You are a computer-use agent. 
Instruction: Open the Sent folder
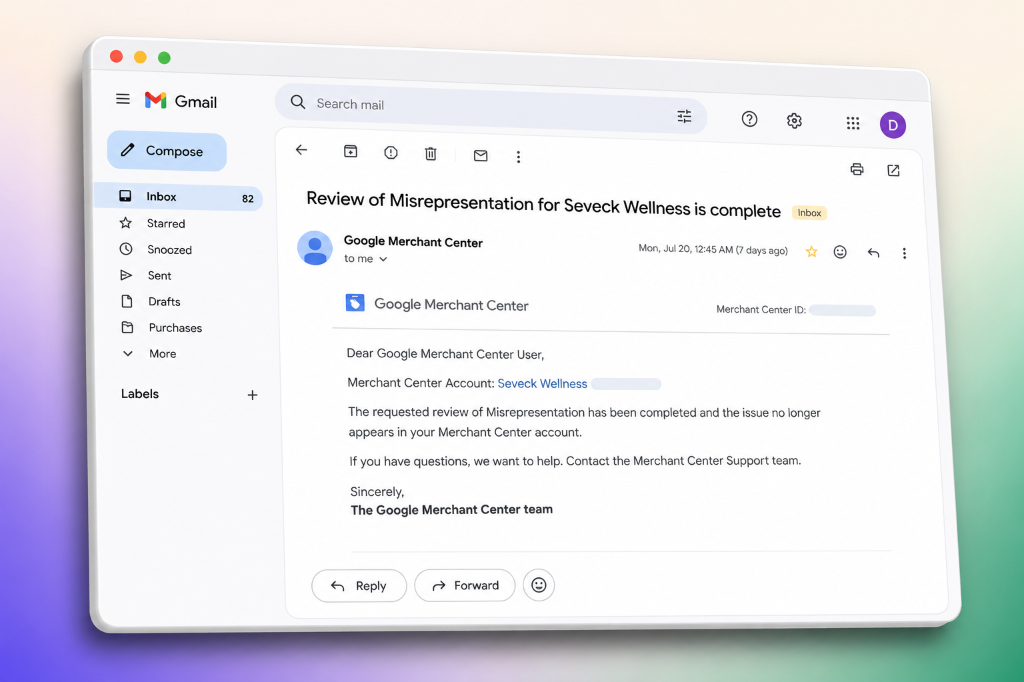point(159,276)
